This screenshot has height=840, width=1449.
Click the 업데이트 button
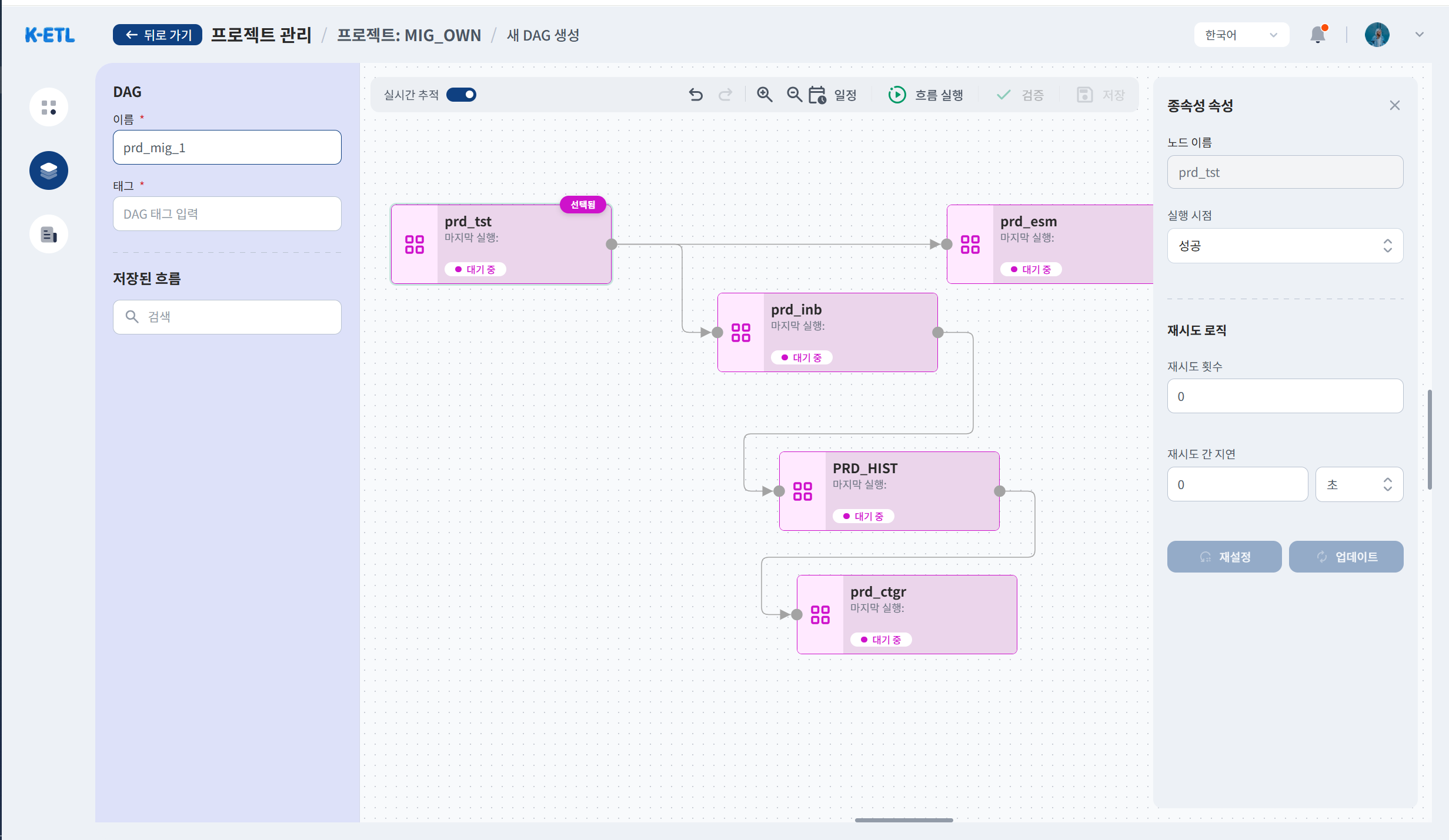(x=1346, y=557)
